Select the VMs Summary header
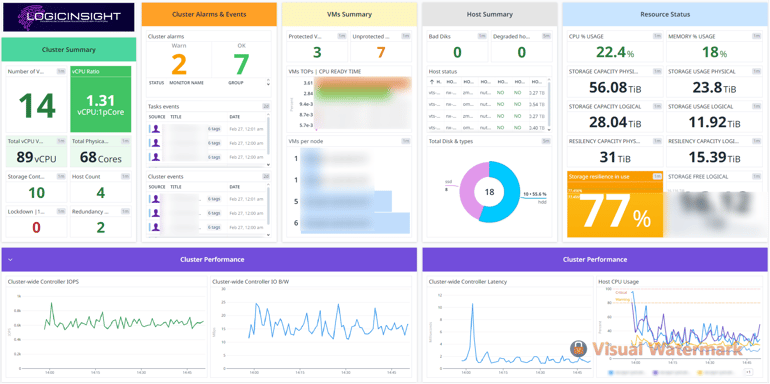 click(350, 14)
